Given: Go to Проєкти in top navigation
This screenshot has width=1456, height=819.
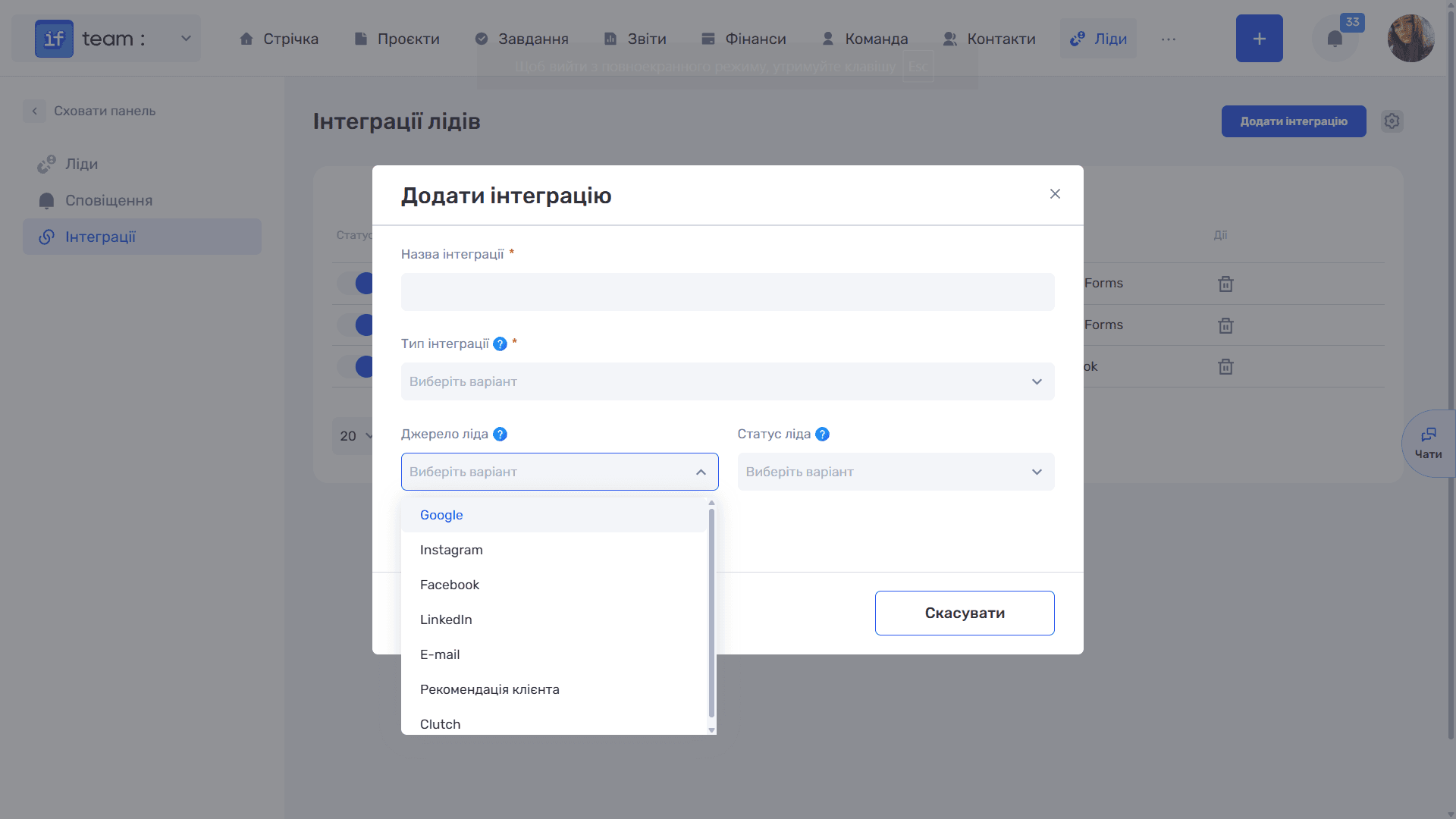Looking at the screenshot, I should coord(397,39).
